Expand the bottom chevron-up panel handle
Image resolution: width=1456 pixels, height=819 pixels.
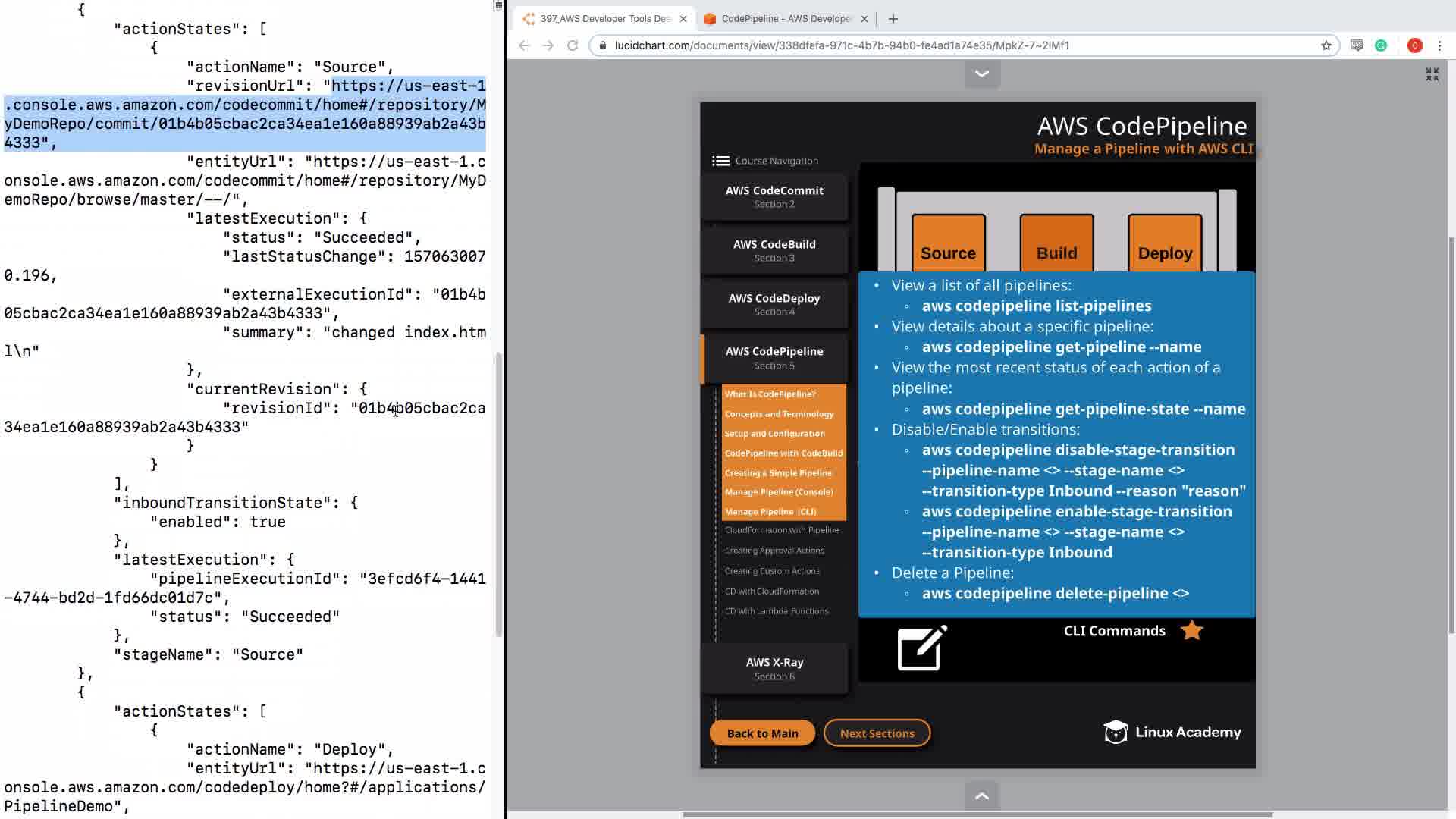[982, 795]
